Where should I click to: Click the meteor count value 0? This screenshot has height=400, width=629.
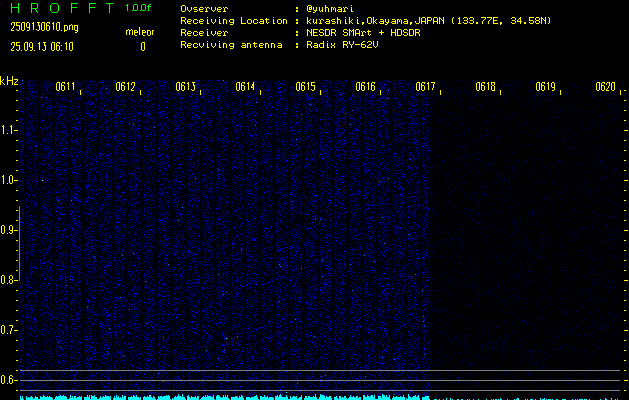(x=143, y=47)
